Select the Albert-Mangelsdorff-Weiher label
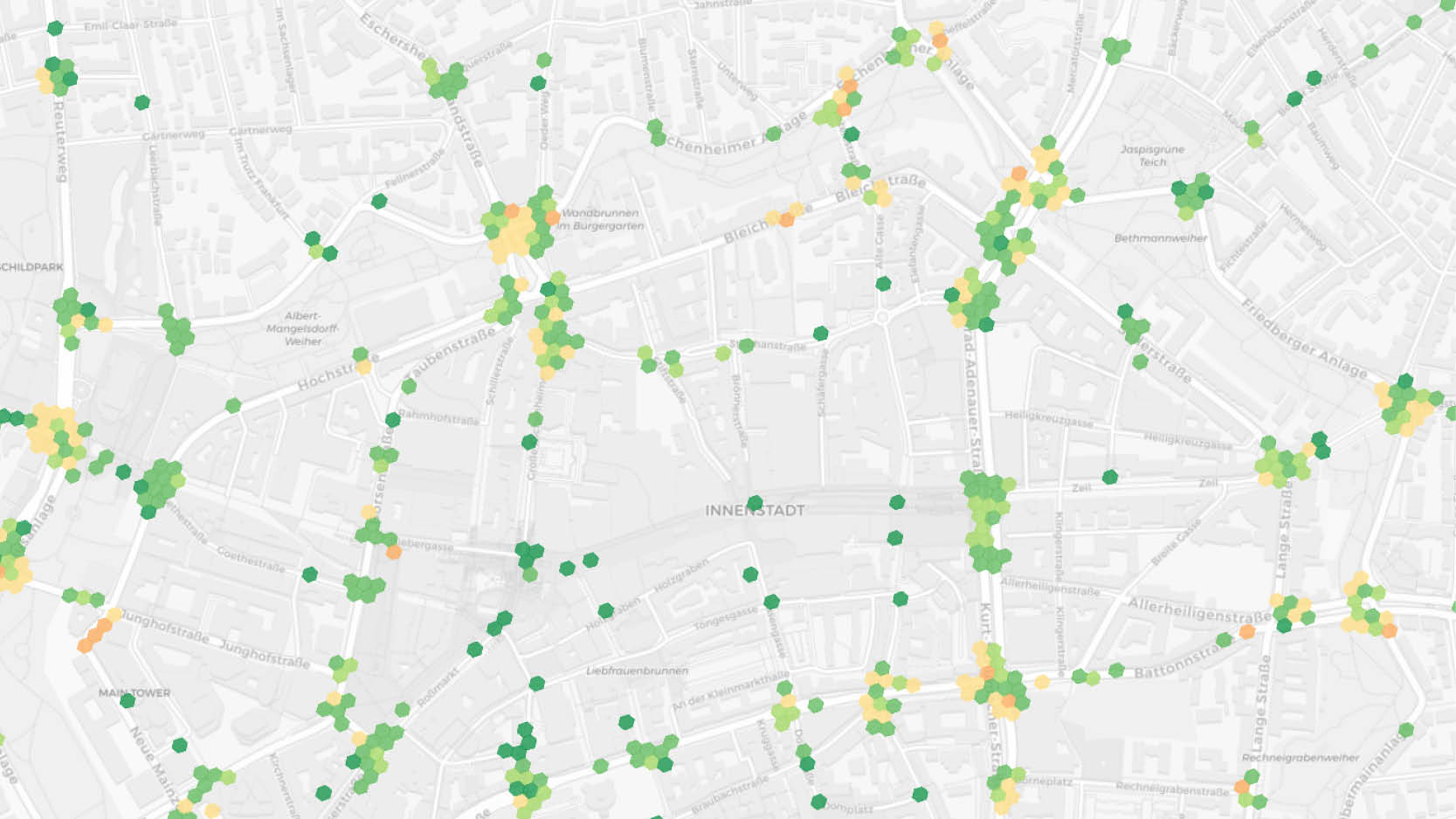 [x=302, y=328]
